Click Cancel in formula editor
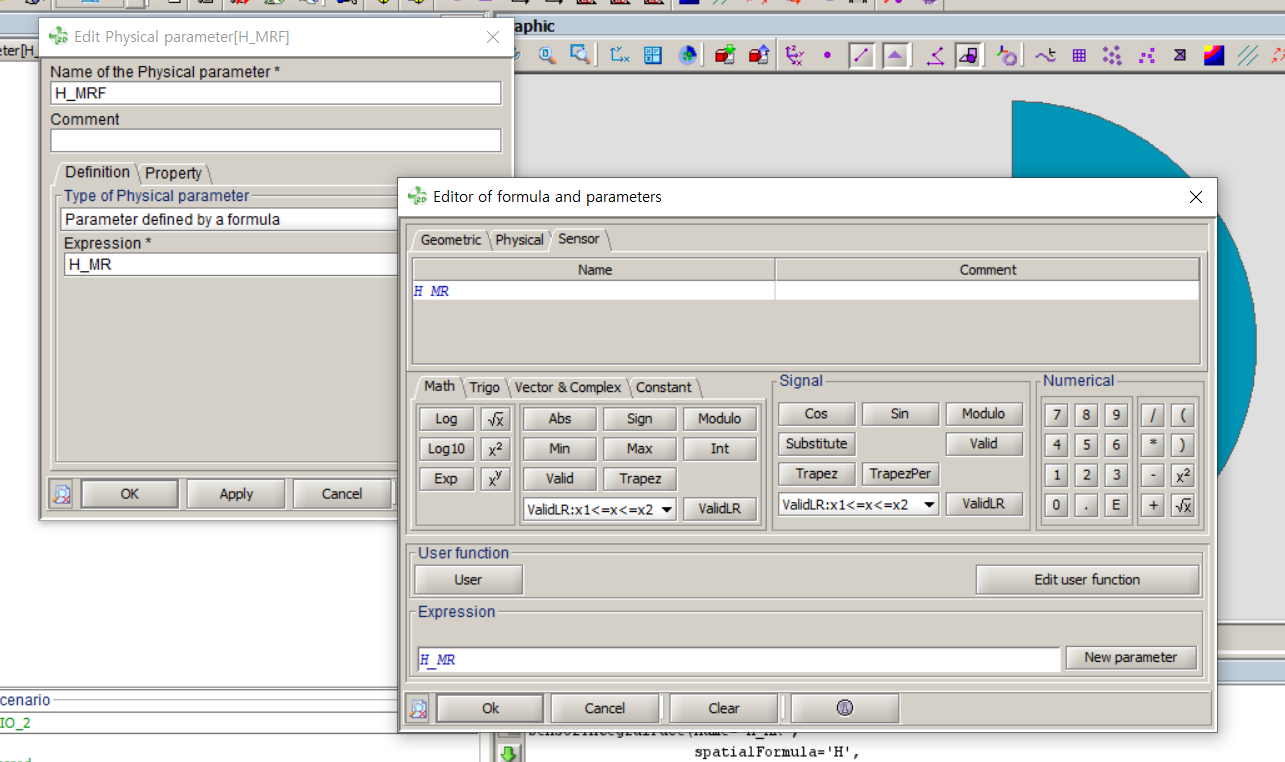 click(x=604, y=708)
